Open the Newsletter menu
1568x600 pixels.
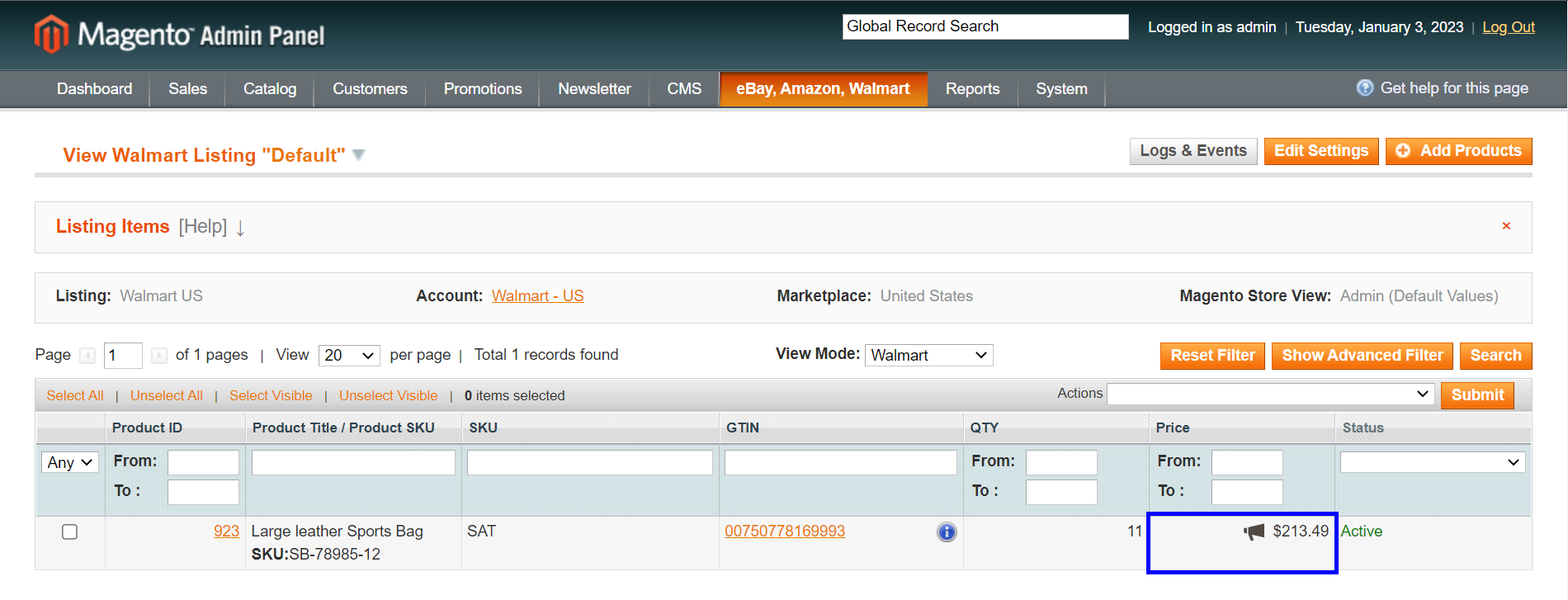point(594,88)
